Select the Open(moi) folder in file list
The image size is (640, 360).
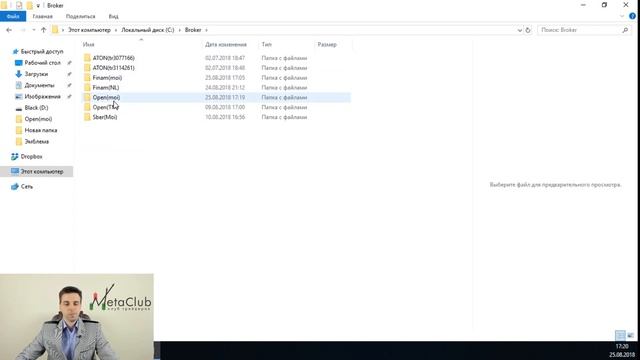[106, 97]
